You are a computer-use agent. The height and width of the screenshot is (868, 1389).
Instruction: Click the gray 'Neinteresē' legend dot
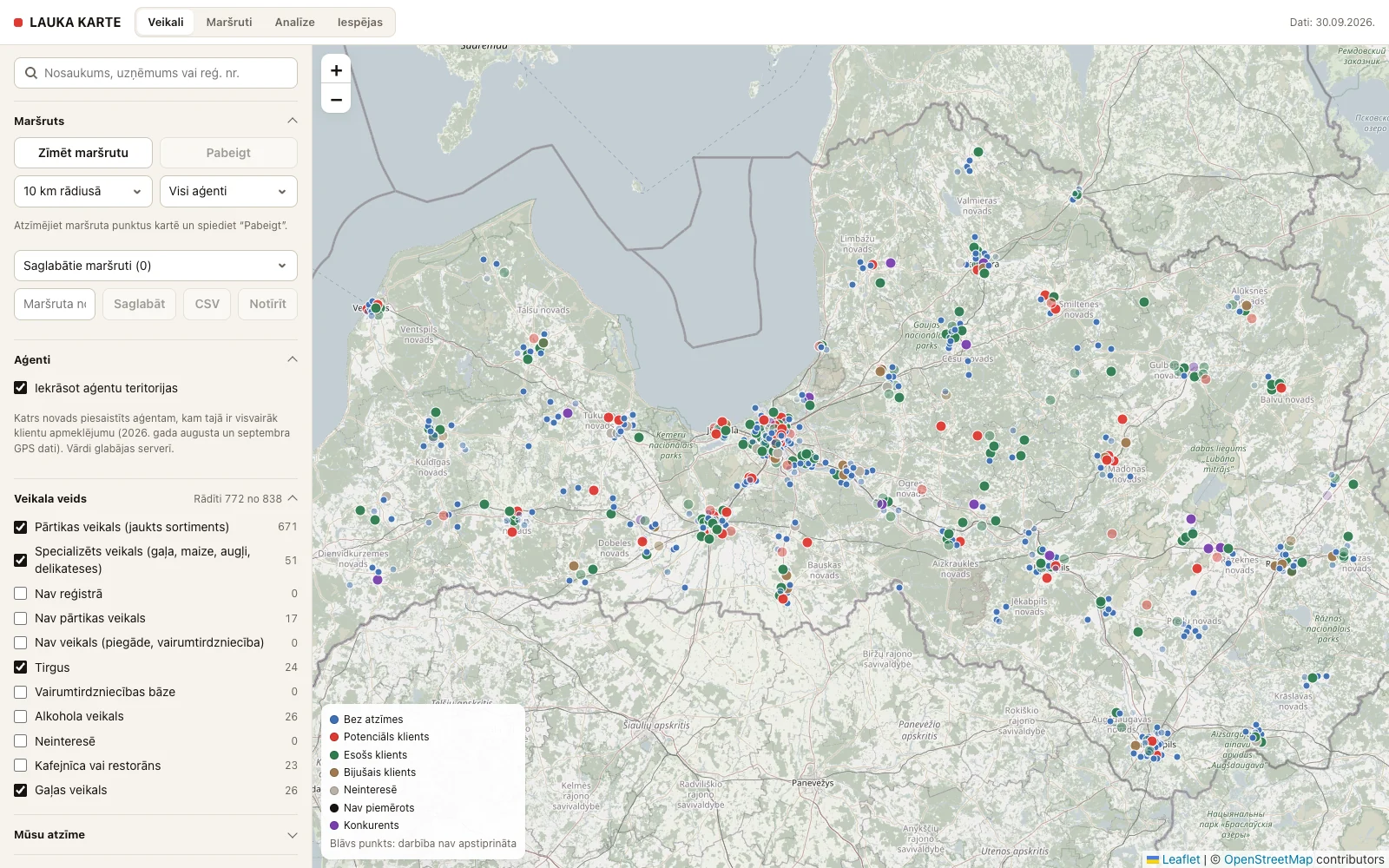pos(334,790)
